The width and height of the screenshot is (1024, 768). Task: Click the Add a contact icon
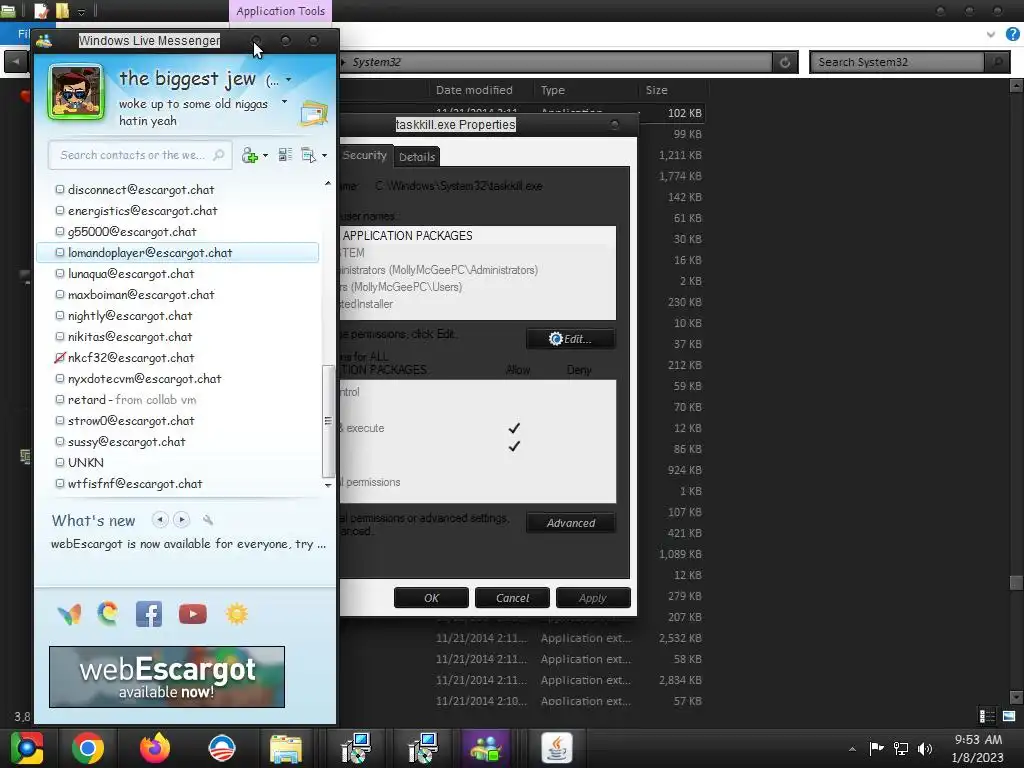tap(249, 155)
